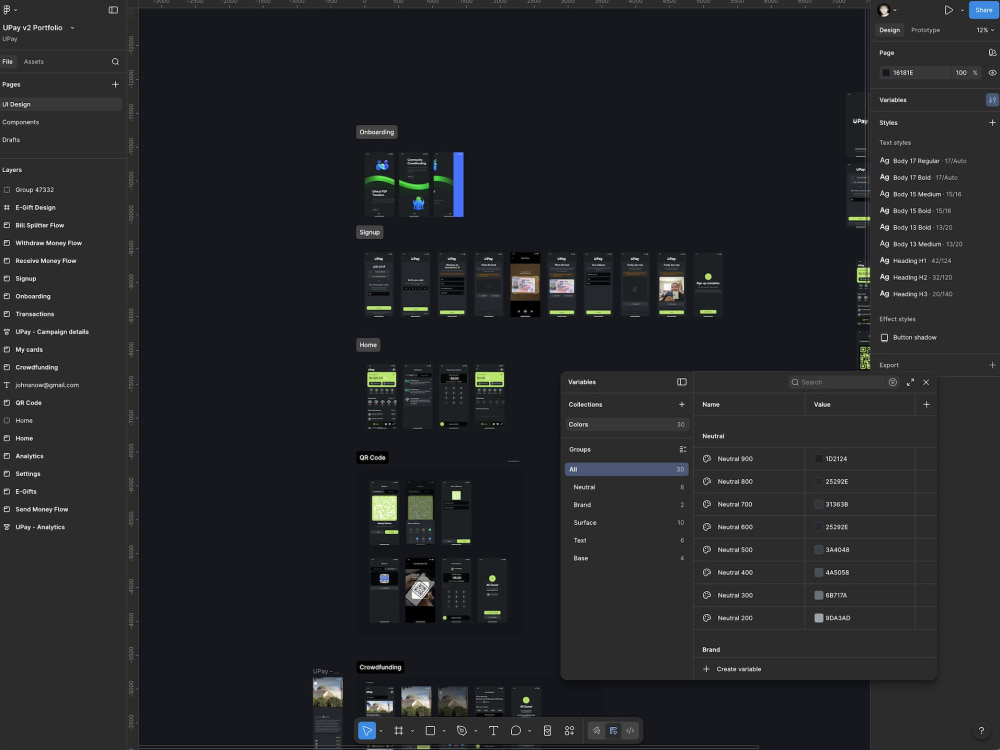
Task: Open the Figma main menu icon
Action: (x=8, y=10)
